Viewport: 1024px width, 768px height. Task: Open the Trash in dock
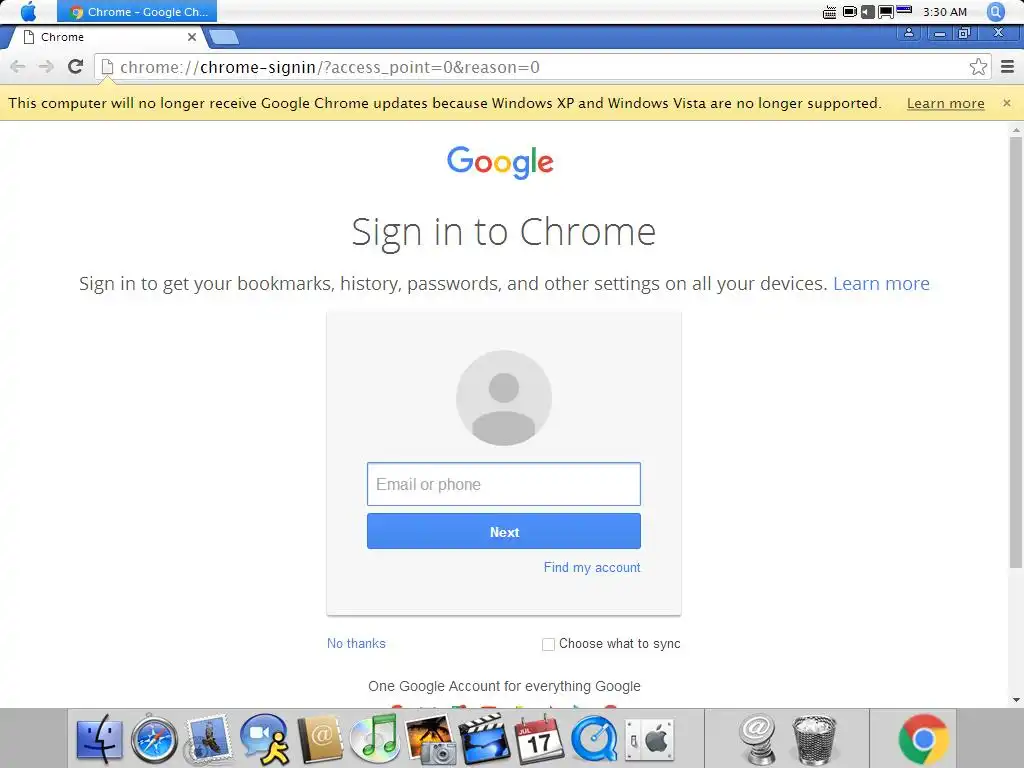(x=814, y=740)
